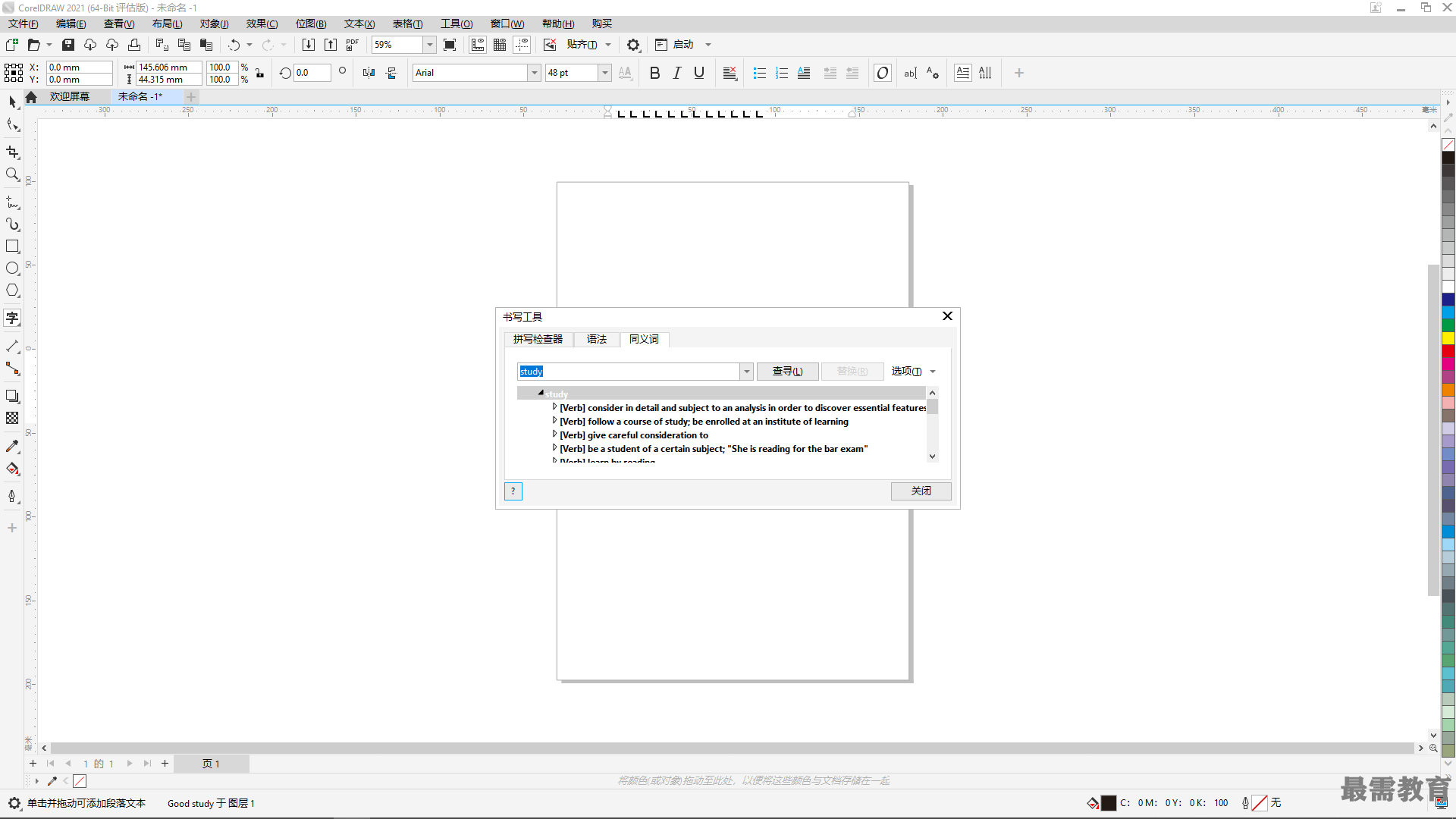The width and height of the screenshot is (1456, 819).
Task: Click the Import icon
Action: coord(309,45)
